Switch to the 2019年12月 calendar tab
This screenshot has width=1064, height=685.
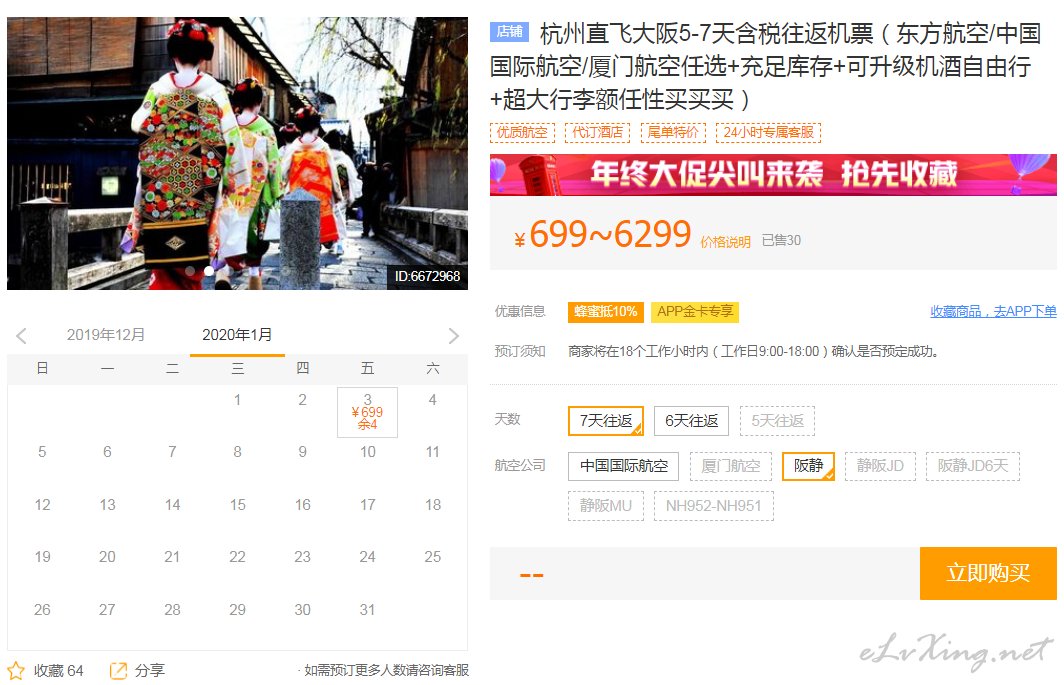106,335
